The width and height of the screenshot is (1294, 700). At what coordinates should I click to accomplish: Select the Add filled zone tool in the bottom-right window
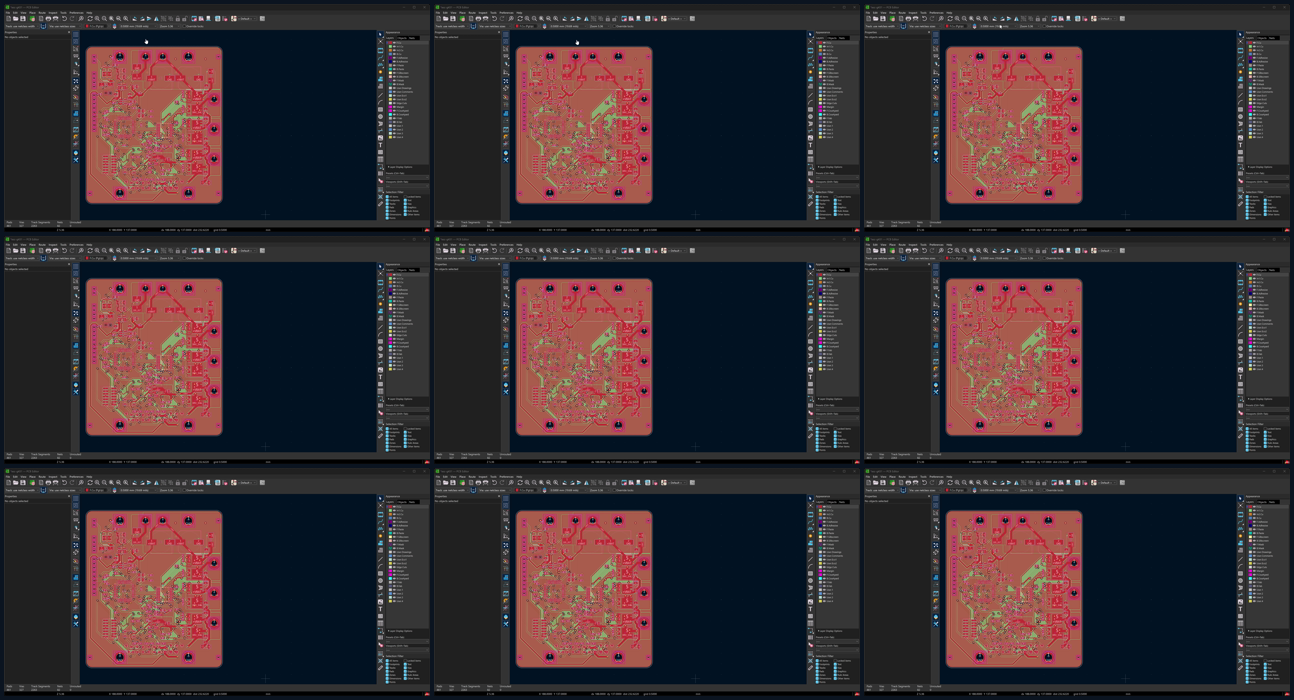pos(1240,543)
